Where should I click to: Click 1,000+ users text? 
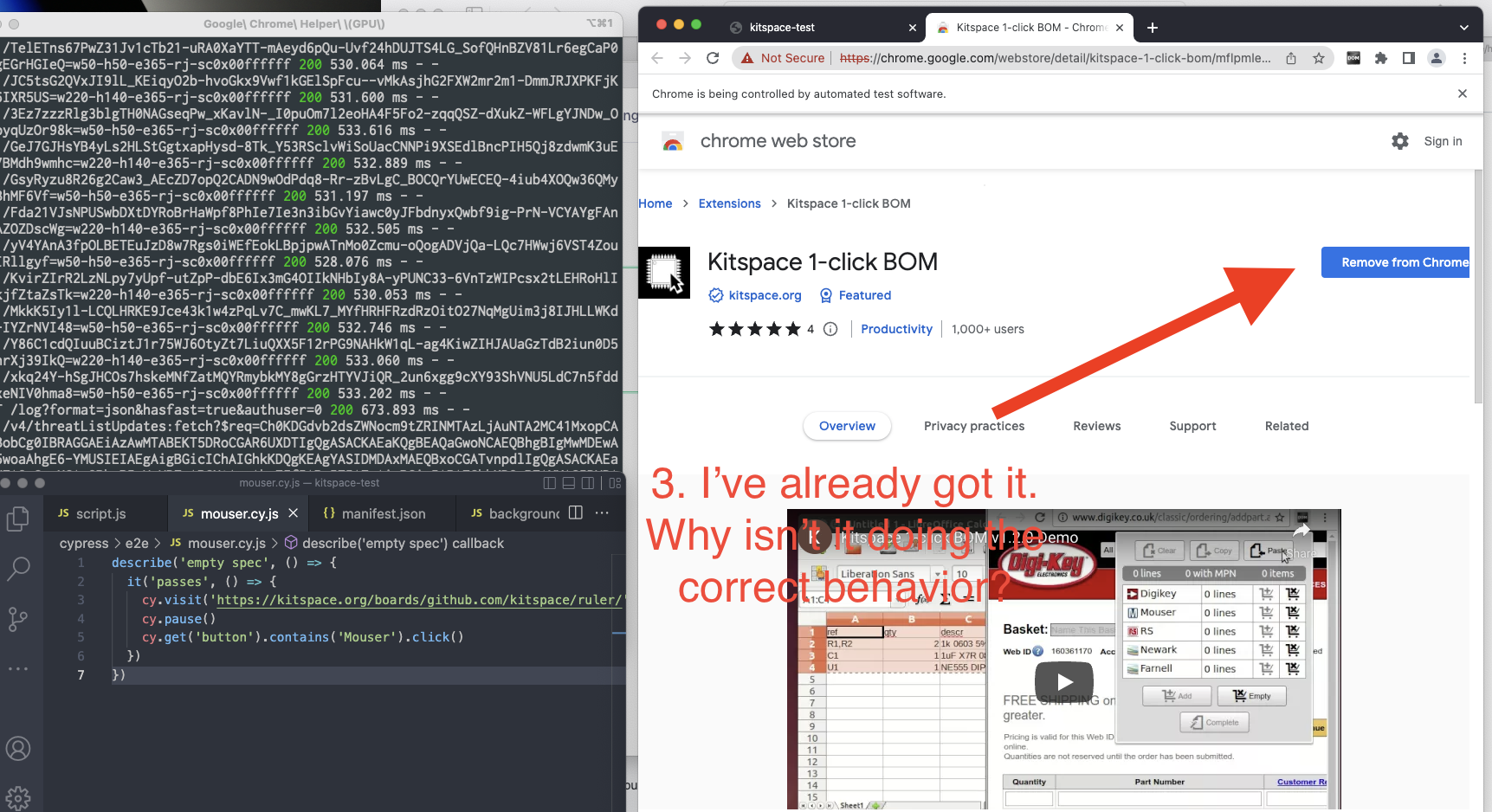click(x=988, y=329)
